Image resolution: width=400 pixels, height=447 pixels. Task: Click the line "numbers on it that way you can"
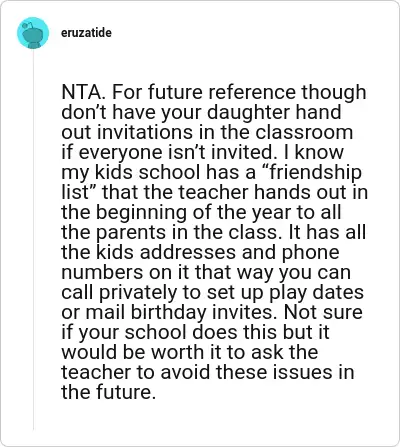206,272
